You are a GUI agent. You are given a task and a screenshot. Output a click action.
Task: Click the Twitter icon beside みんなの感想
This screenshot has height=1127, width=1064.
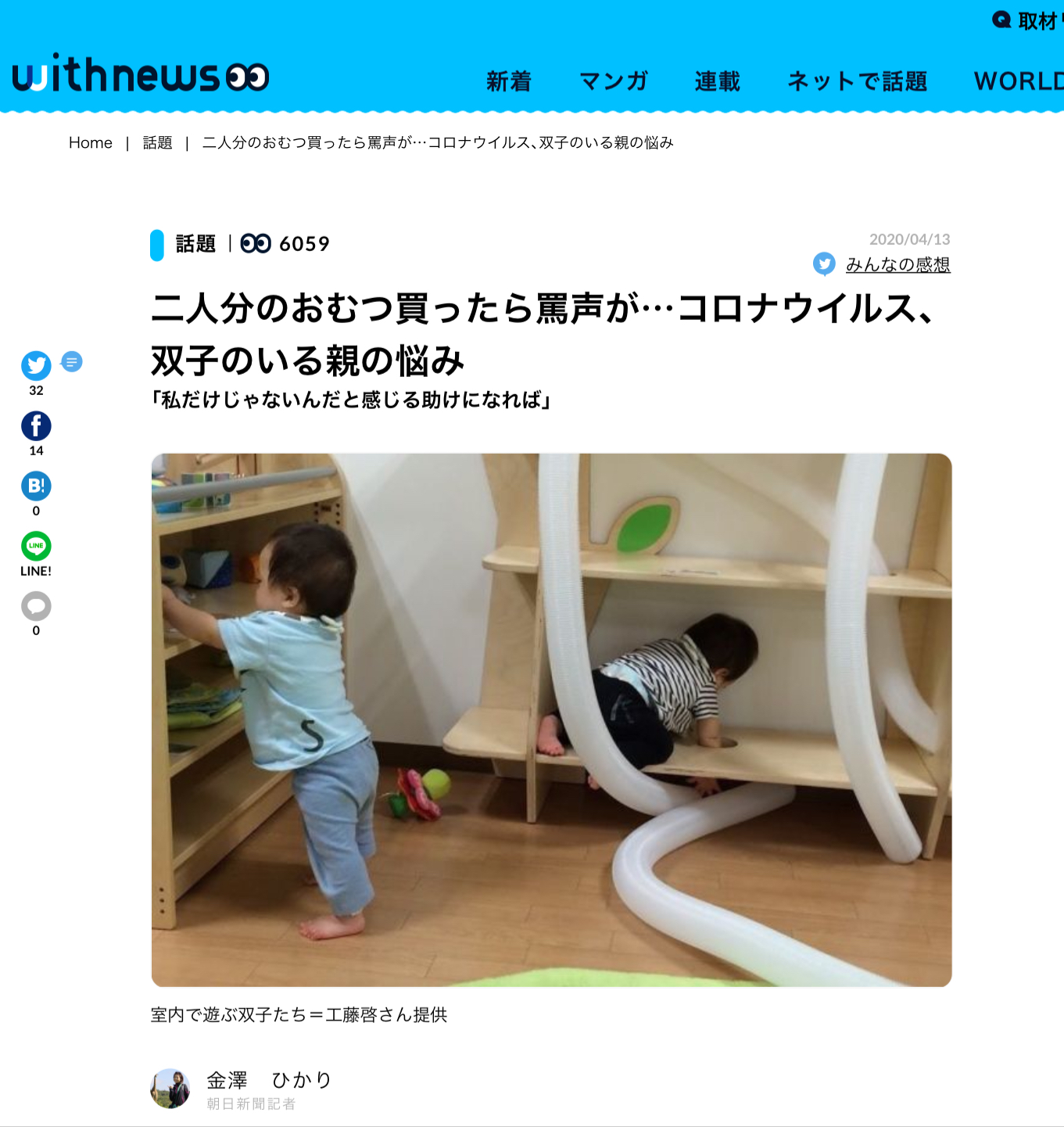coord(824,264)
